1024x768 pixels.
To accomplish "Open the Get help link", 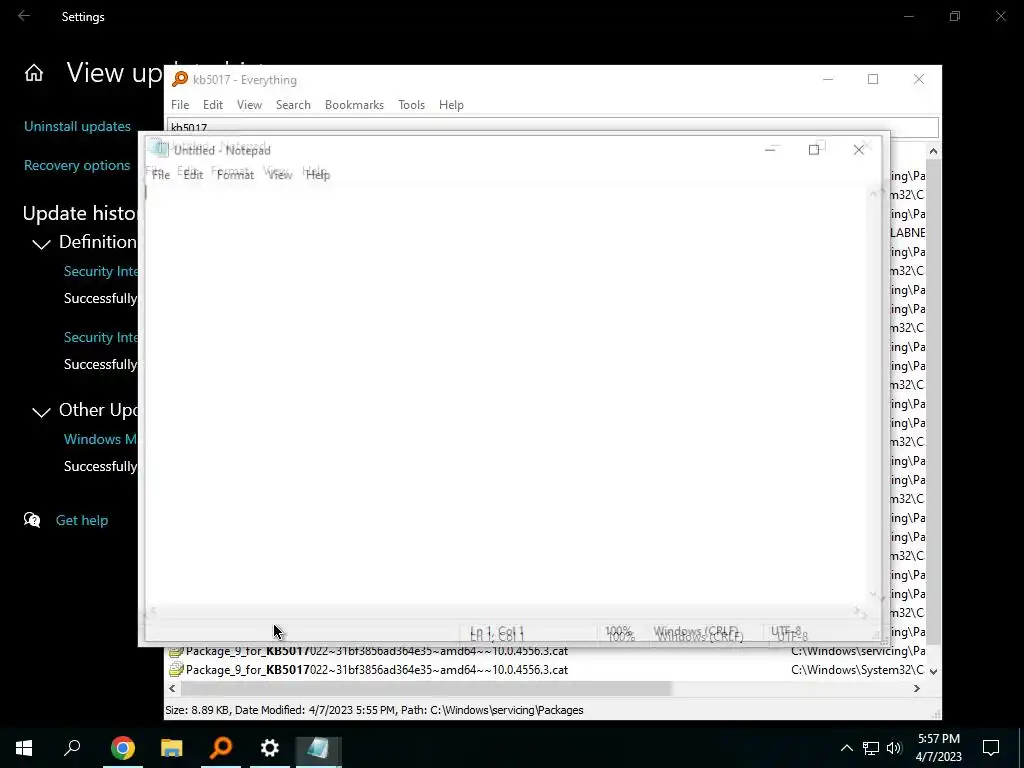I will (82, 520).
